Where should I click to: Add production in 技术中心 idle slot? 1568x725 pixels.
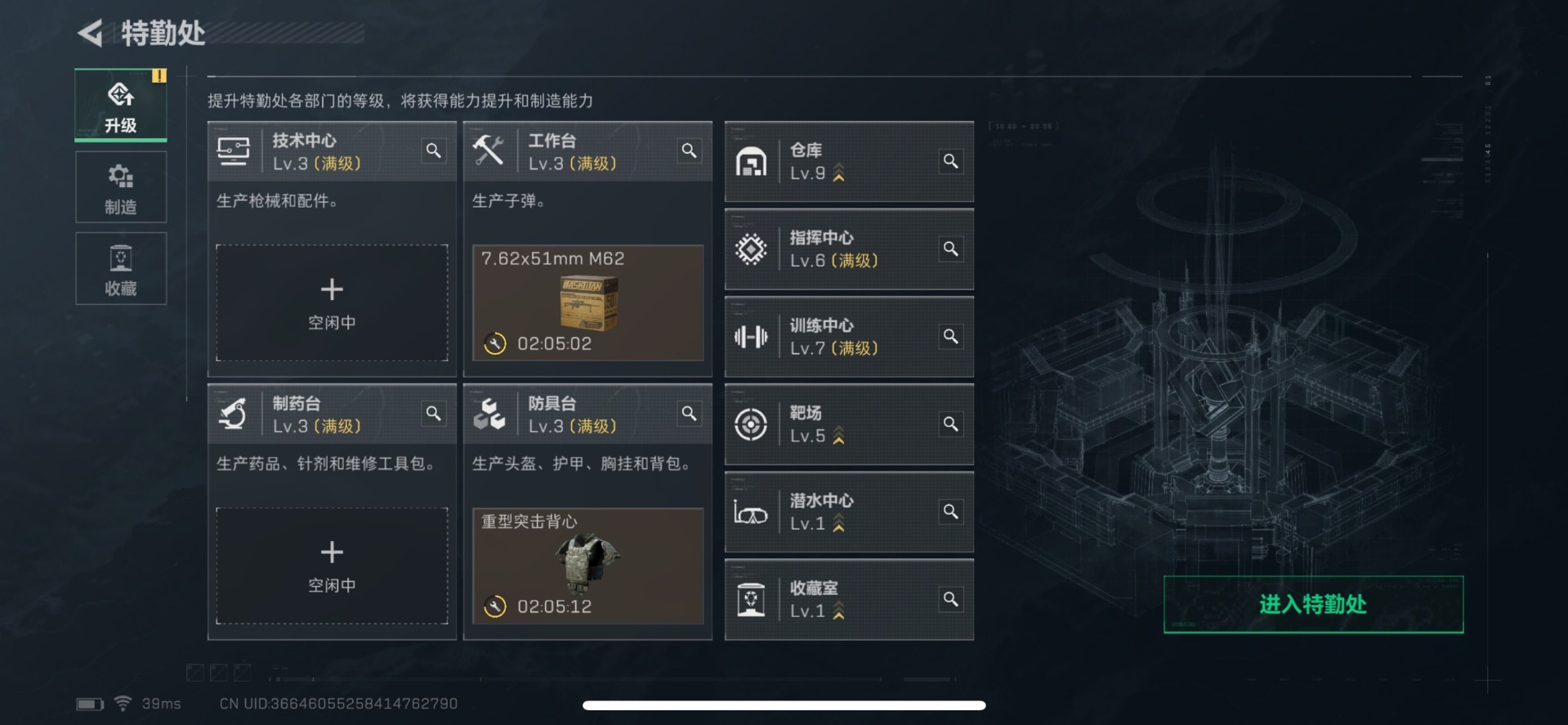[332, 302]
